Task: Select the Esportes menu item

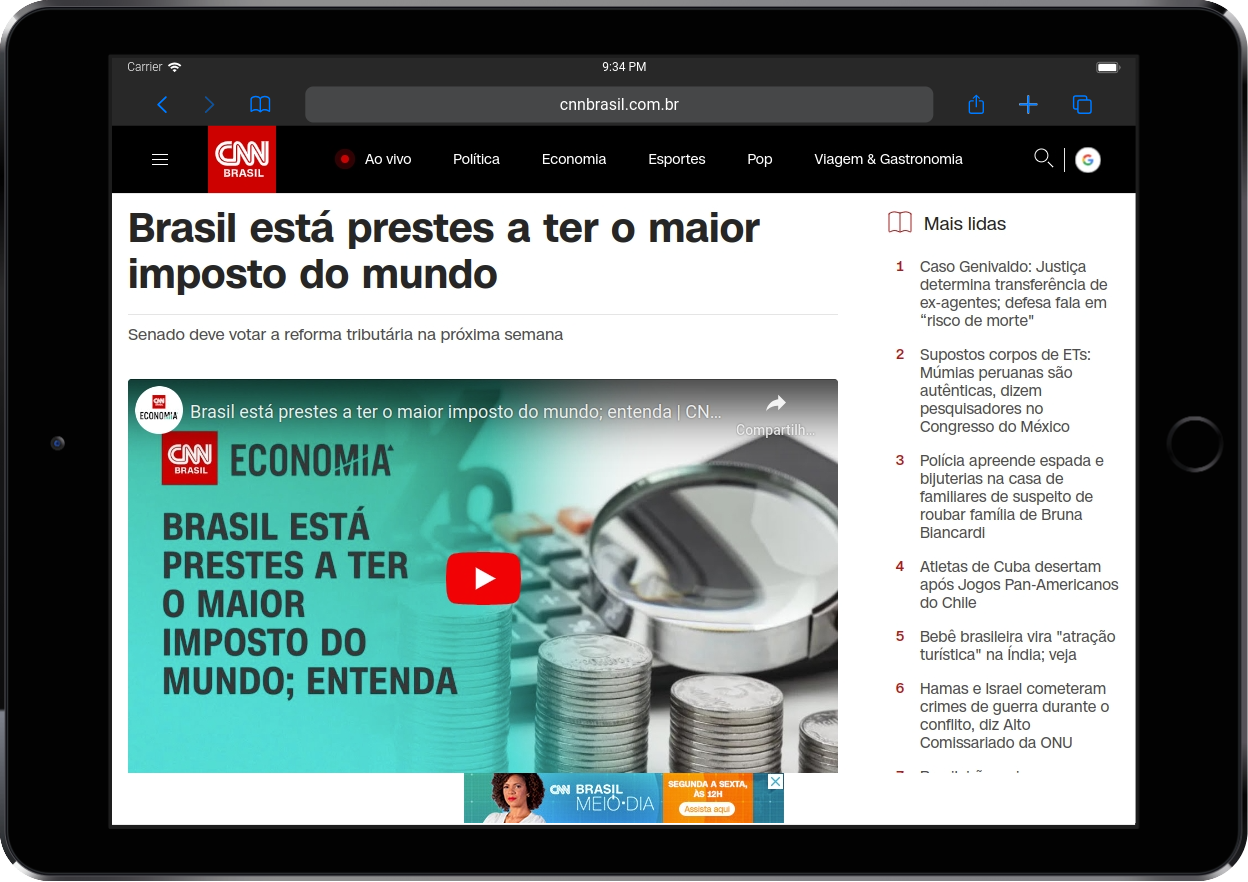Action: [x=676, y=159]
